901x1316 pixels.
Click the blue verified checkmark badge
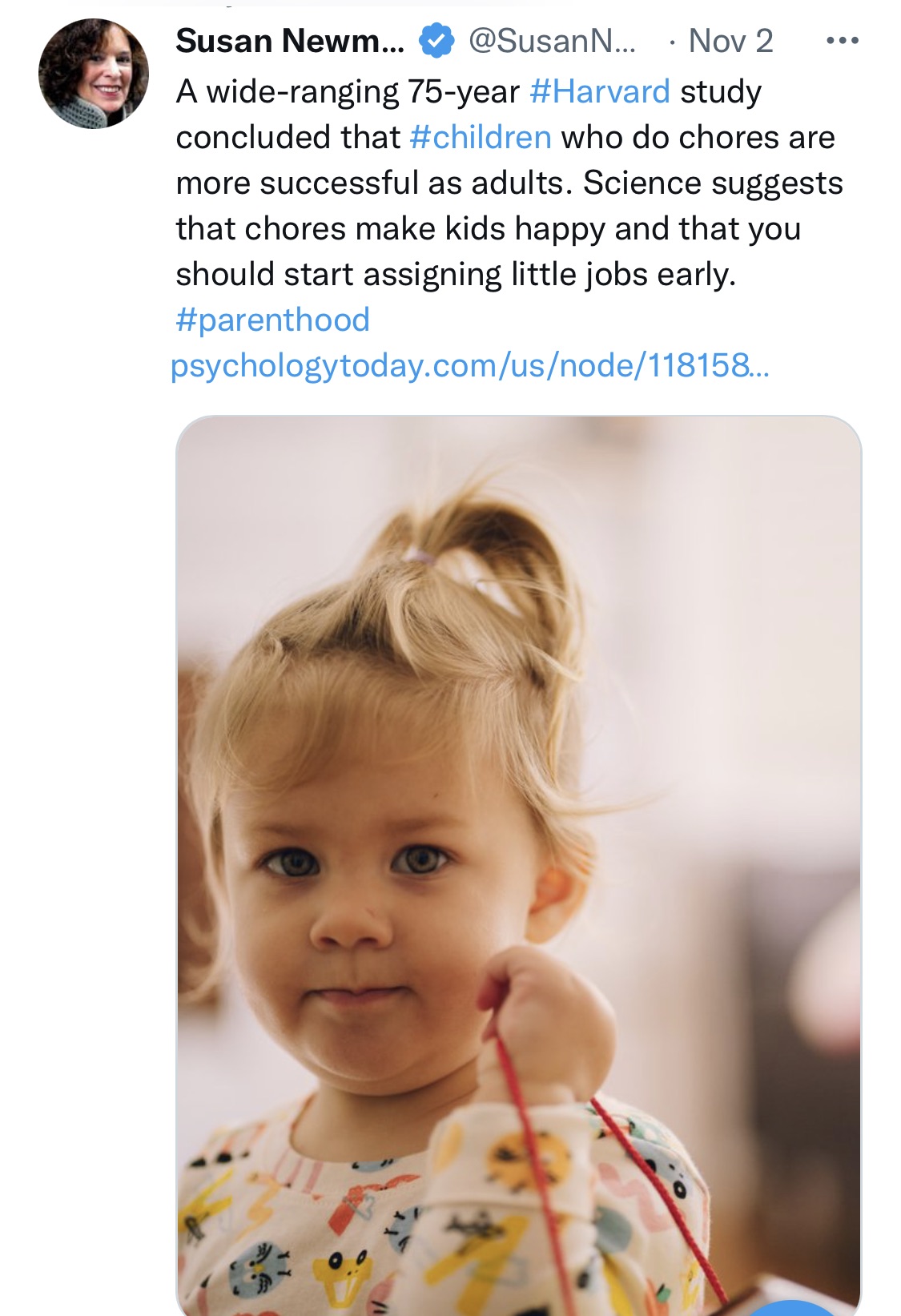tap(436, 42)
